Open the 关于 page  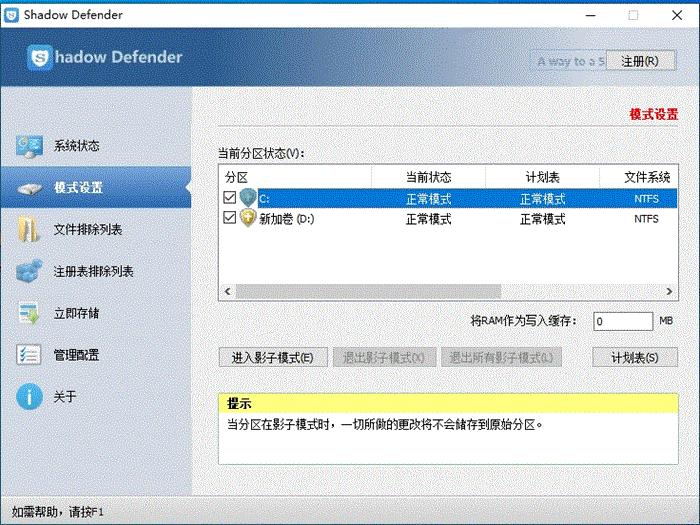click(x=96, y=396)
